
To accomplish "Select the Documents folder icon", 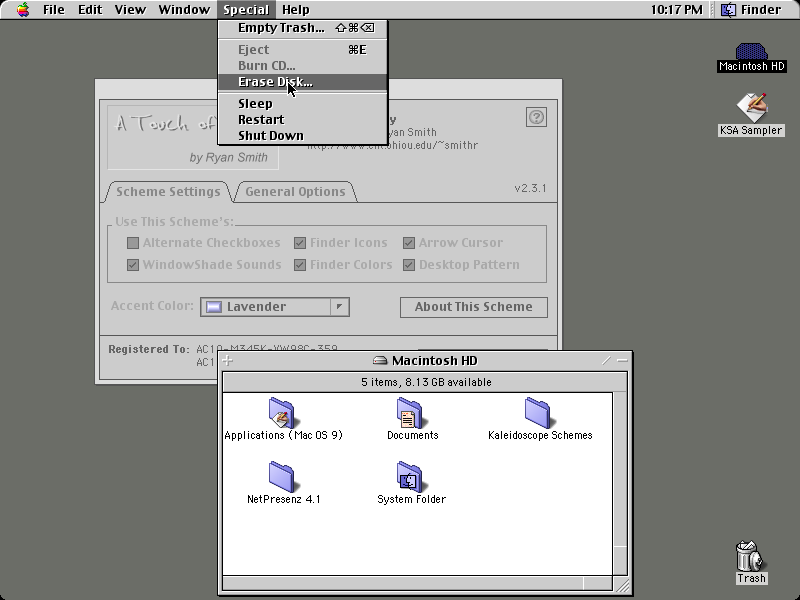I will click(x=410, y=413).
